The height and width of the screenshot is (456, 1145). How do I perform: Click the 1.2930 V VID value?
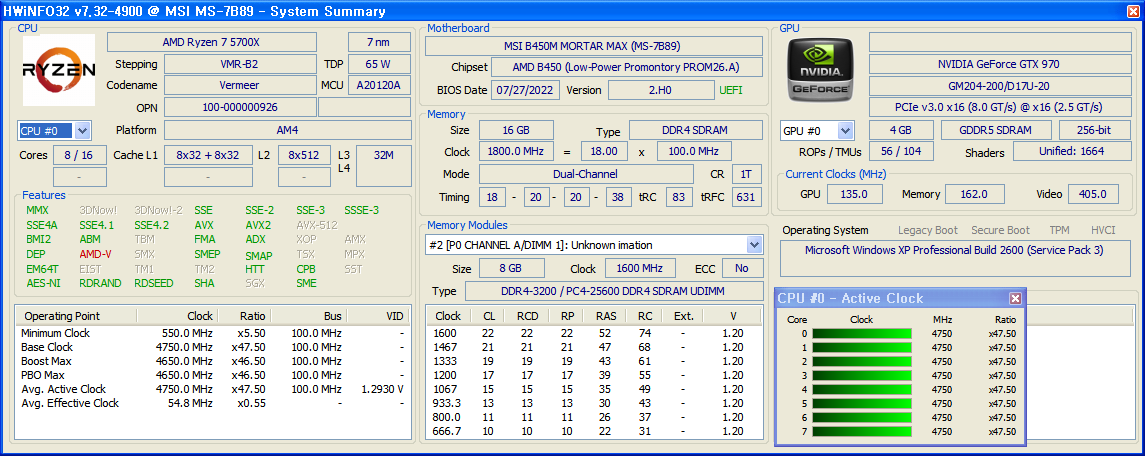(x=383, y=389)
